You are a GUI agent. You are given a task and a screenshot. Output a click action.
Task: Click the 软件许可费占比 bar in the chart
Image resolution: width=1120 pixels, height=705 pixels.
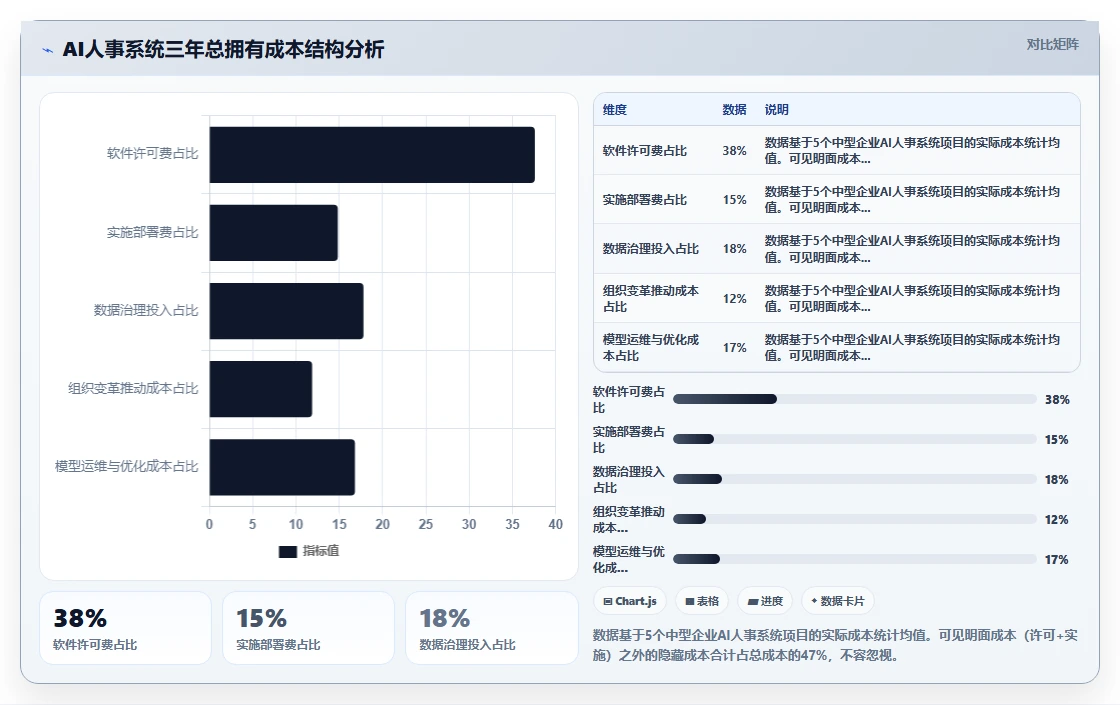click(372, 154)
